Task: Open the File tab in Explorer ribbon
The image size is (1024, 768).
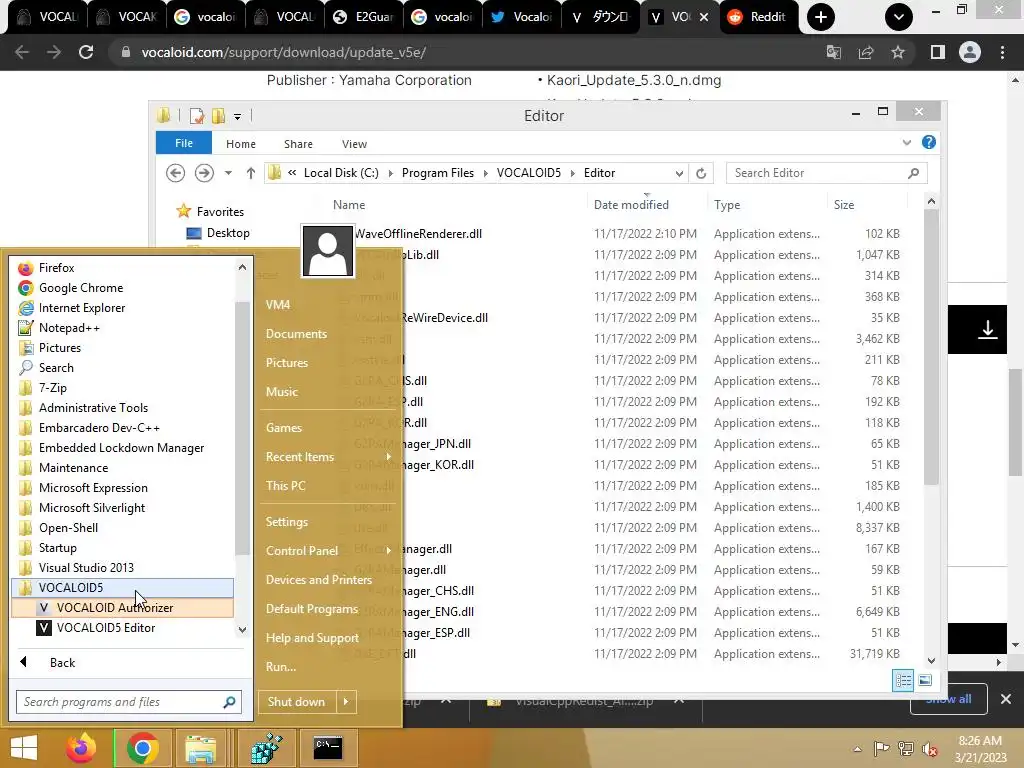Action: click(184, 143)
